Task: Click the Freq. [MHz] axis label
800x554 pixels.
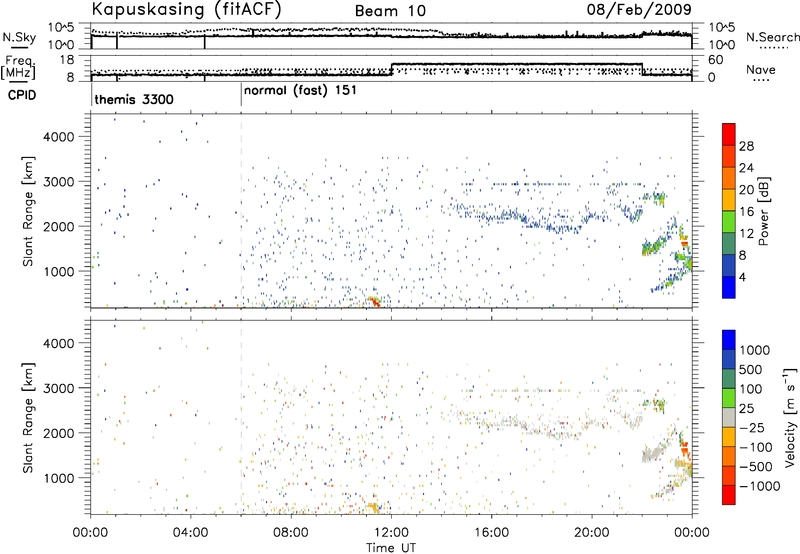Action: tap(18, 67)
